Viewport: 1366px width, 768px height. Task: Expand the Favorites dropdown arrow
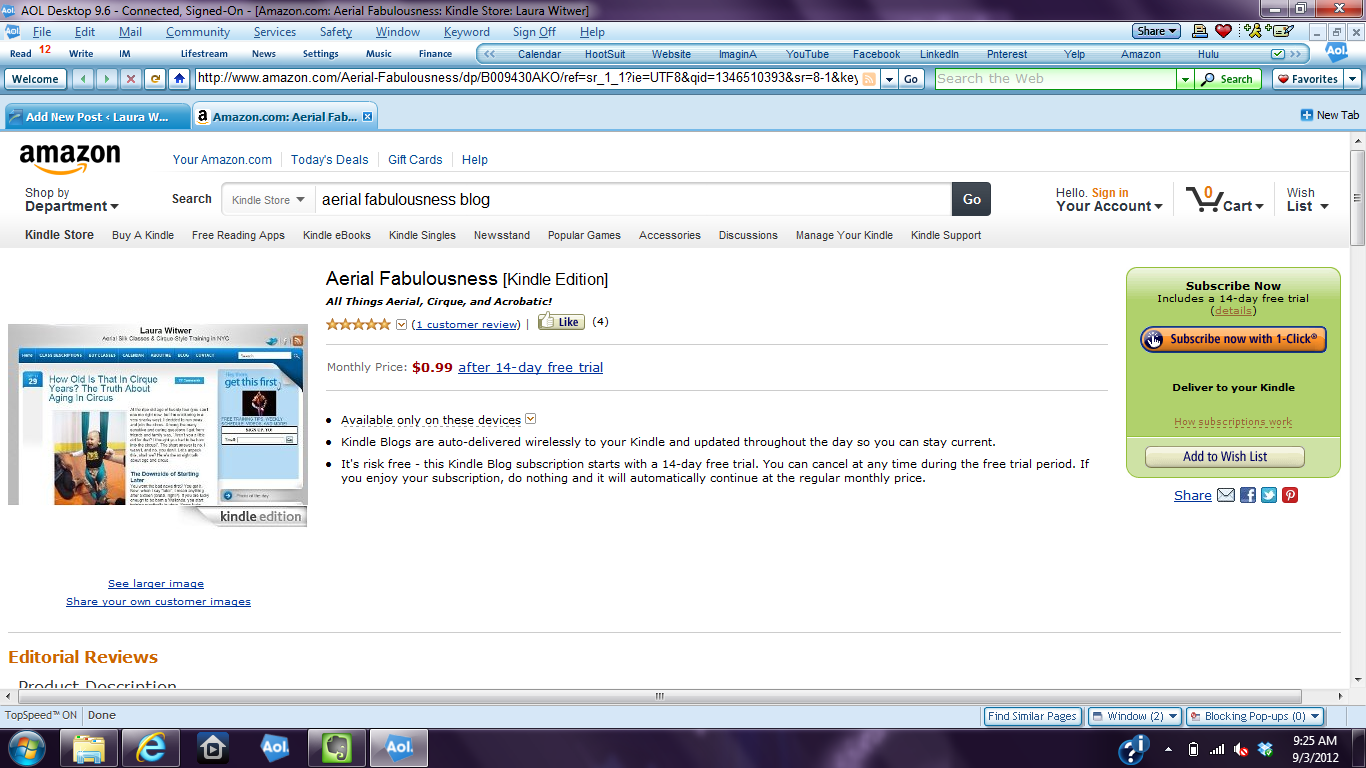1353,79
